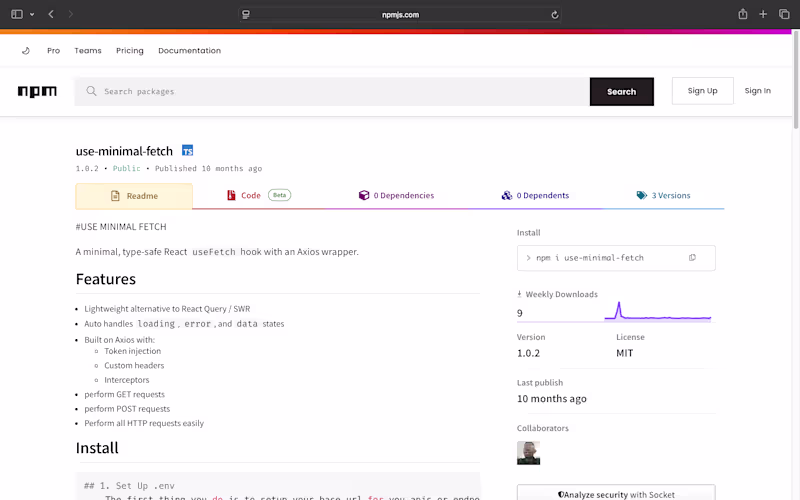Open the 0 Dependencies tab
This screenshot has height=500, width=800.
[x=396, y=195]
